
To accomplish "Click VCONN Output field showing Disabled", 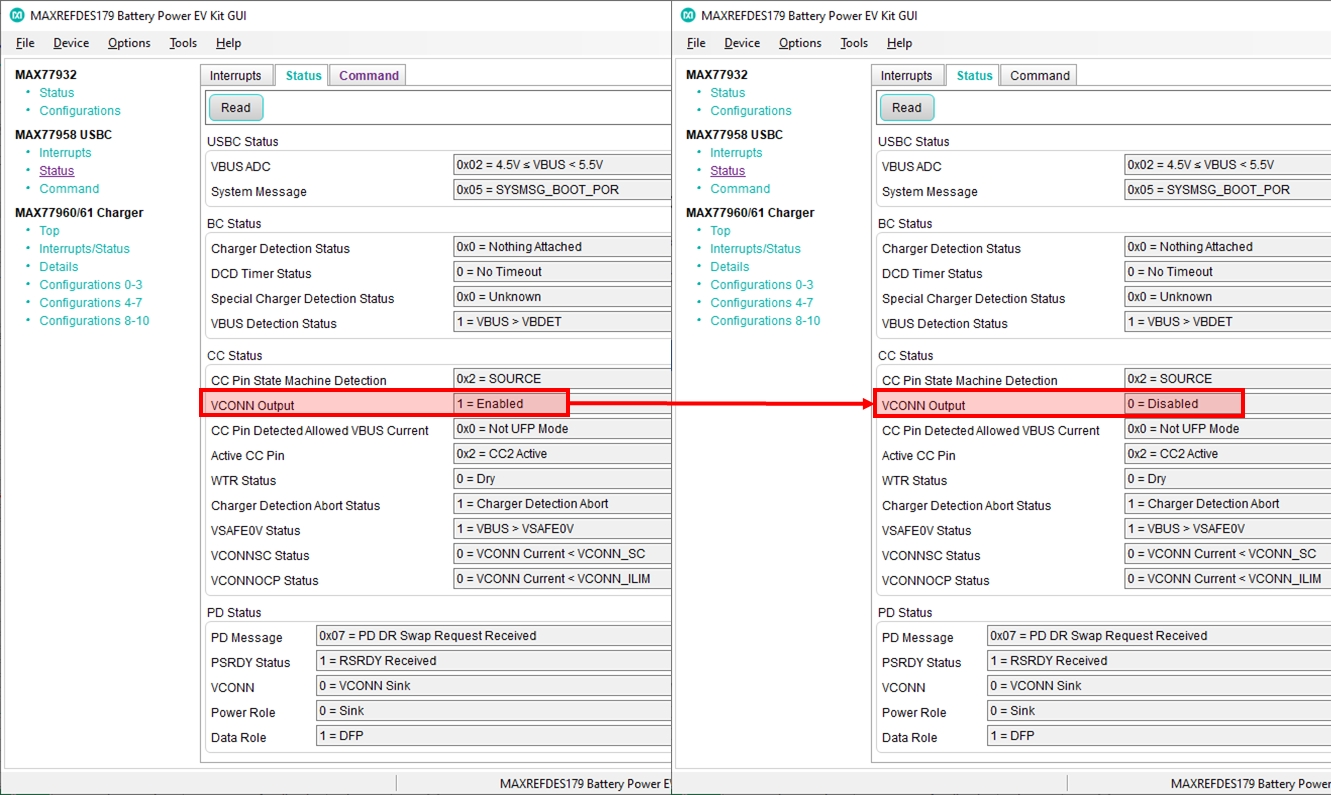I will click(x=1183, y=404).
